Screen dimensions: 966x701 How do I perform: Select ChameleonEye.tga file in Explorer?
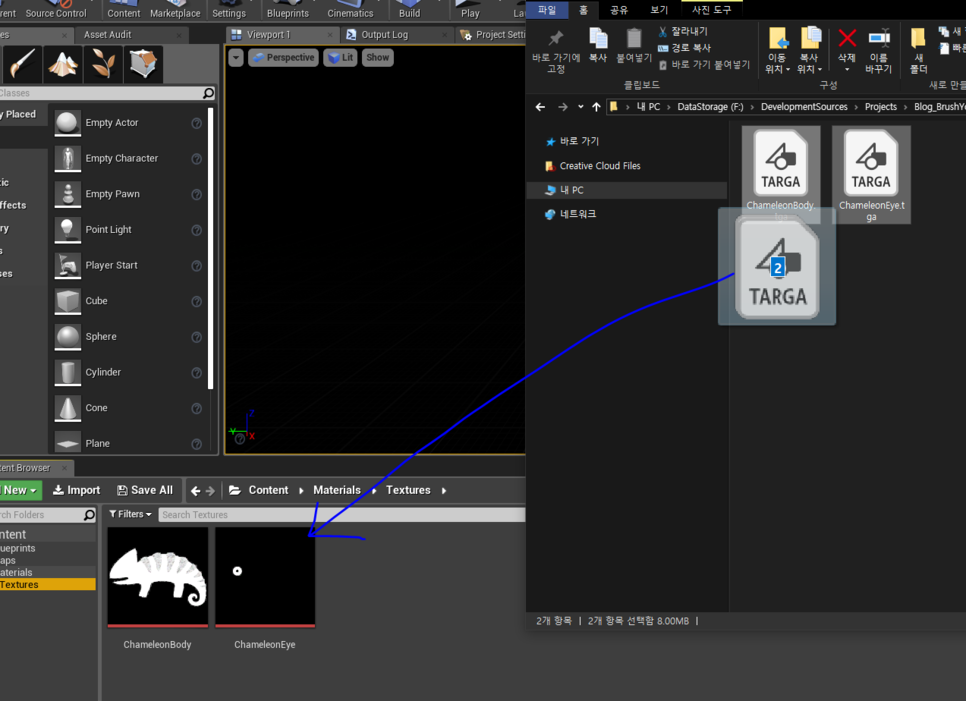[x=871, y=175]
